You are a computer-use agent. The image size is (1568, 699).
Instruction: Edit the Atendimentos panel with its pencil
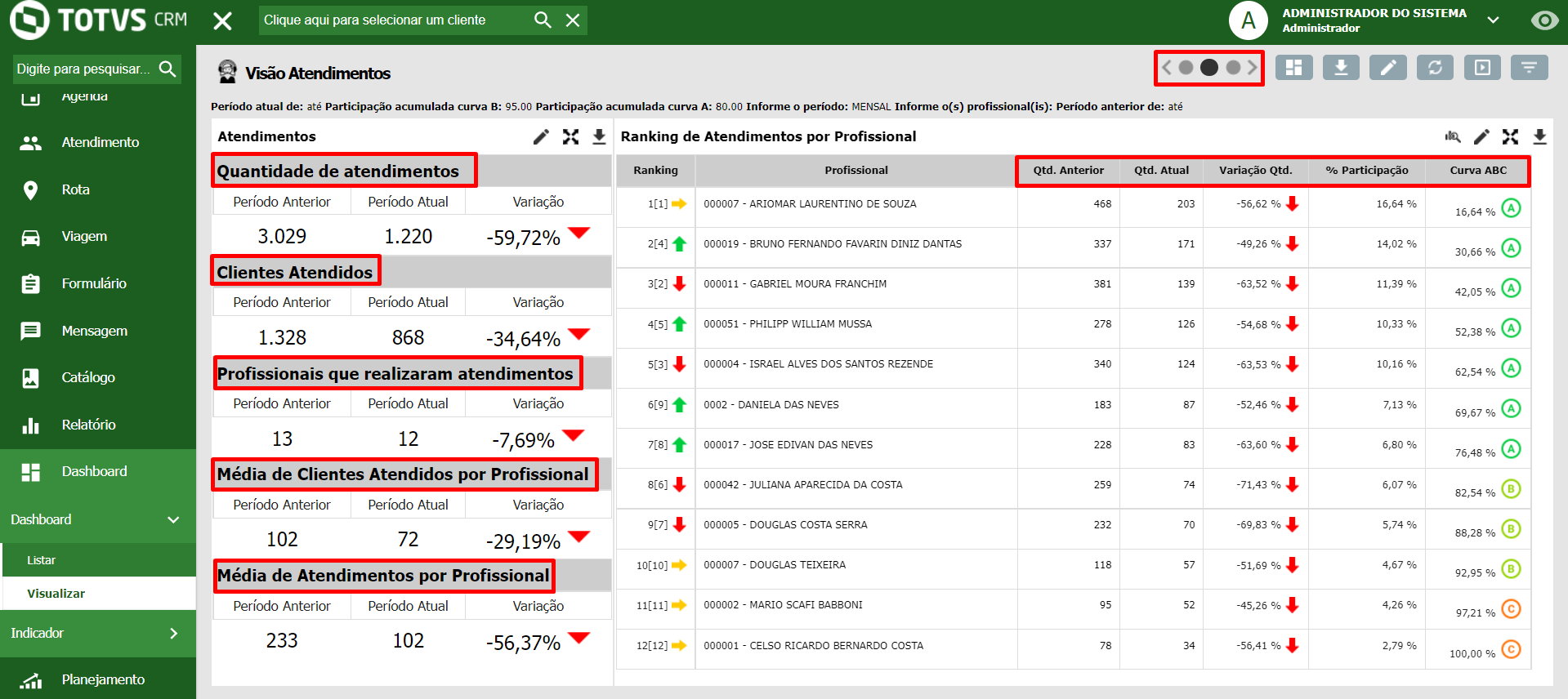point(541,136)
